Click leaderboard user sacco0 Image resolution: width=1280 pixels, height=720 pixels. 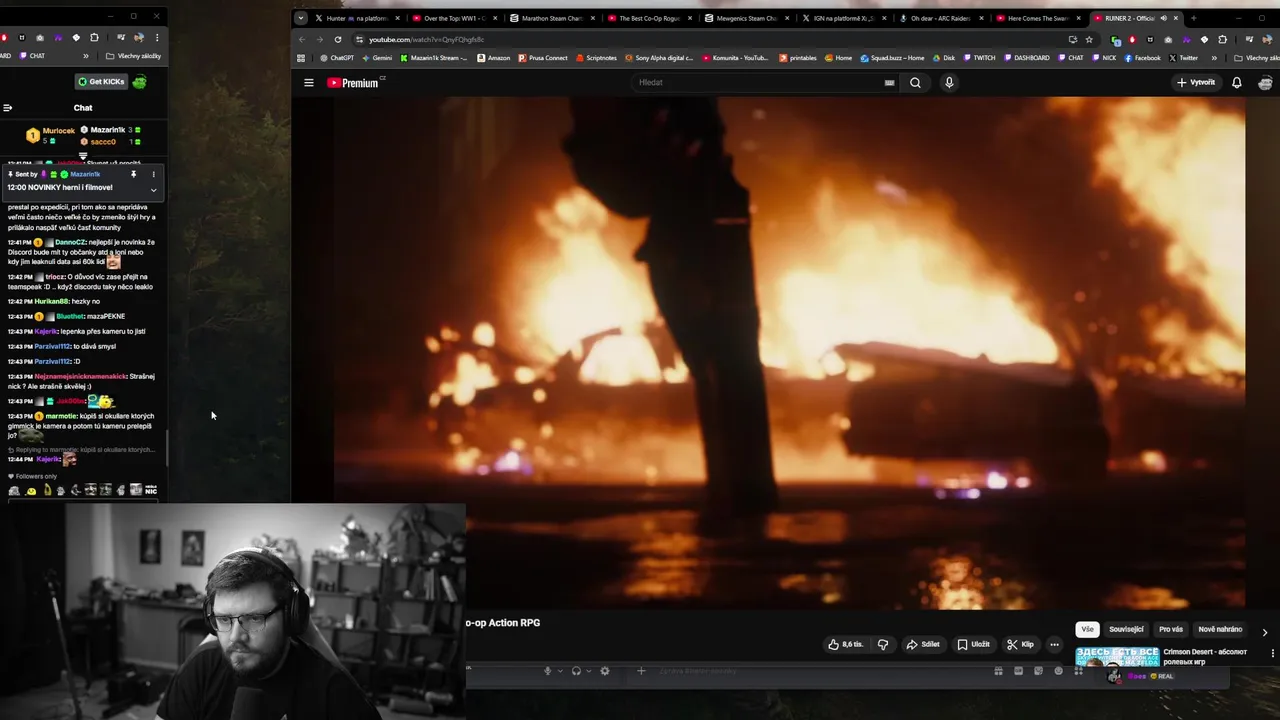[x=103, y=142]
